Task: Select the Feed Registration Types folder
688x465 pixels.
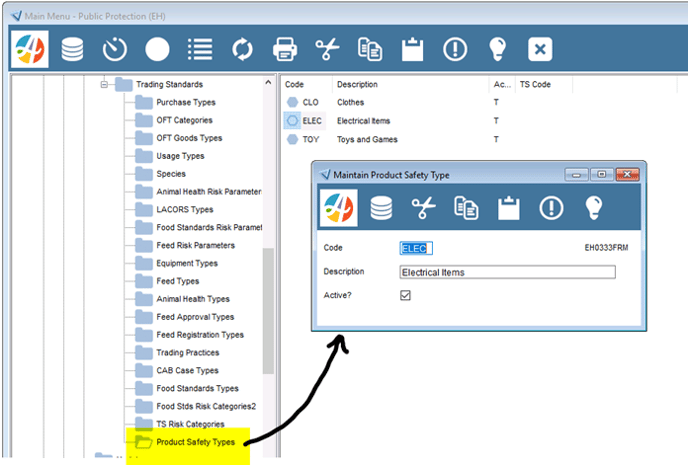Action: pos(200,335)
